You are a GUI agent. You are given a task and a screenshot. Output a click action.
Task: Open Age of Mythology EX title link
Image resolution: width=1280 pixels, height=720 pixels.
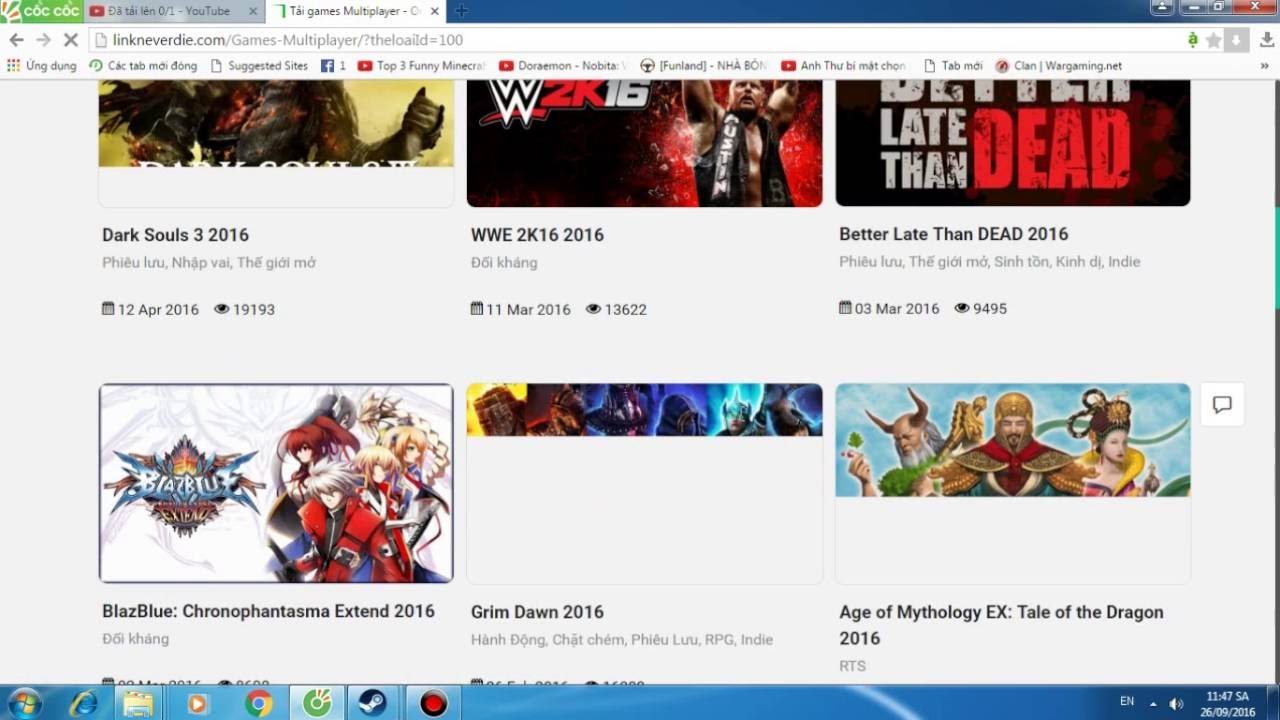1001,625
